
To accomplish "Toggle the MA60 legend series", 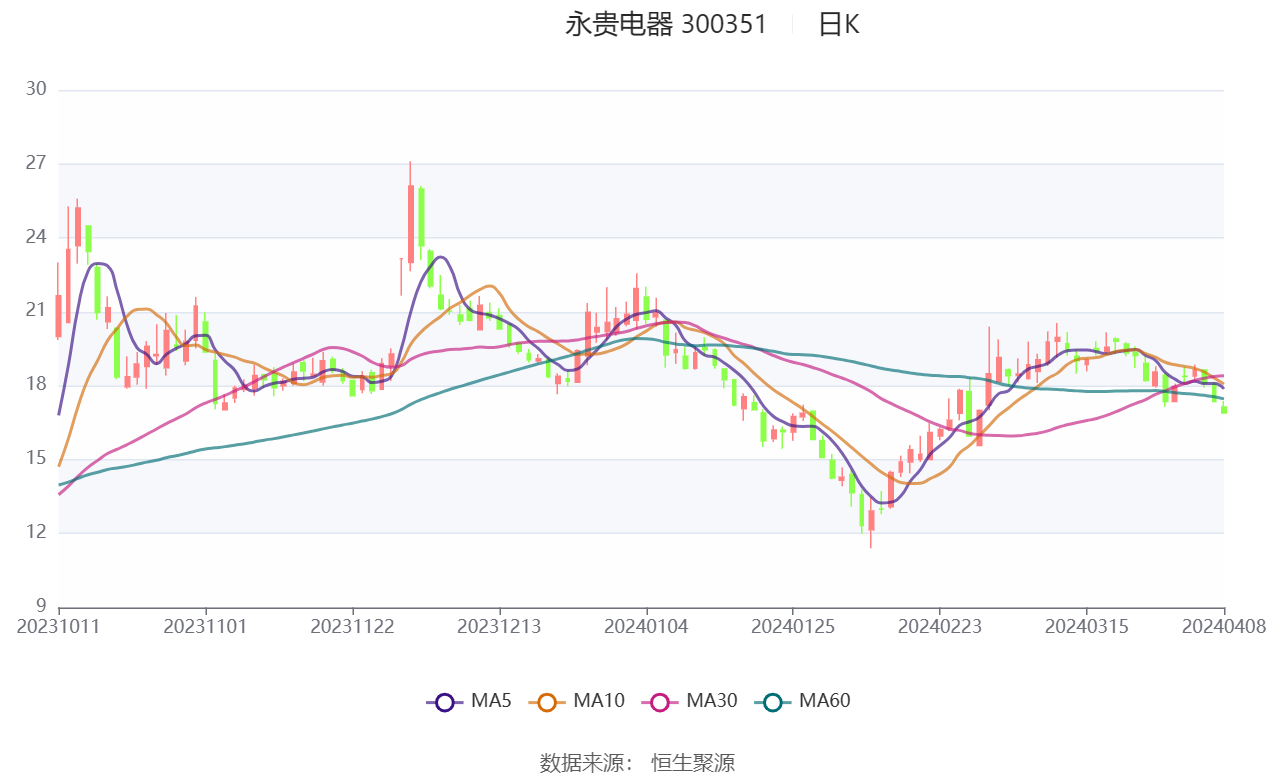I will tap(802, 701).
